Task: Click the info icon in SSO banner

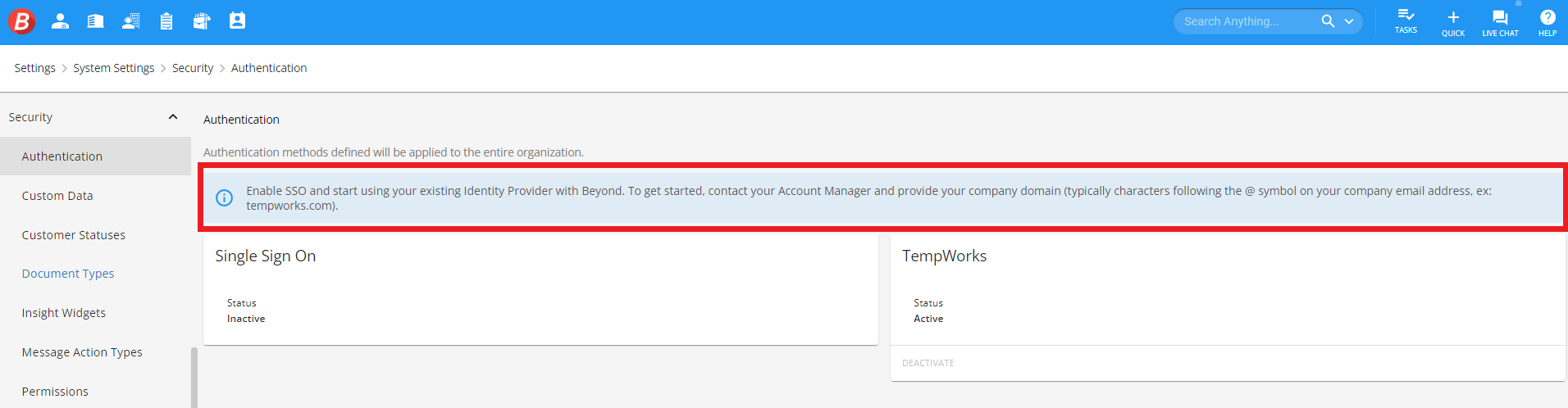Action: click(x=224, y=197)
